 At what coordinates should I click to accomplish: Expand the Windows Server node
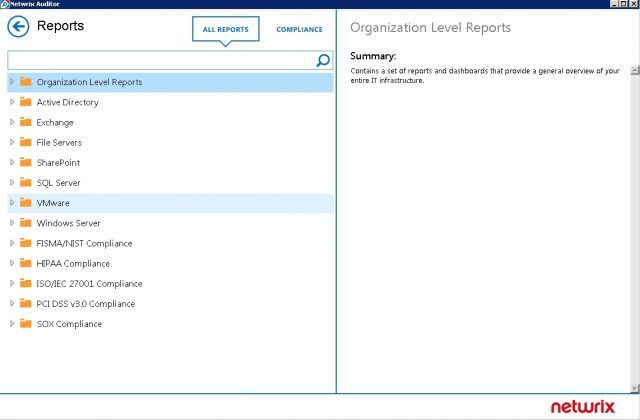[12, 222]
